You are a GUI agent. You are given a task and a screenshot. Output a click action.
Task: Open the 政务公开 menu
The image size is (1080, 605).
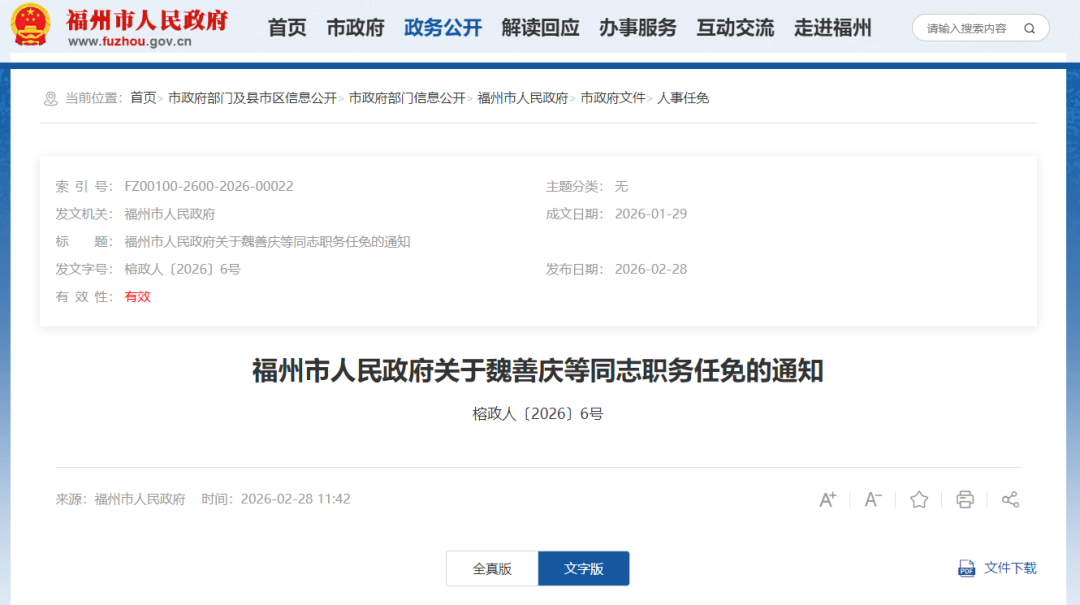coord(443,28)
